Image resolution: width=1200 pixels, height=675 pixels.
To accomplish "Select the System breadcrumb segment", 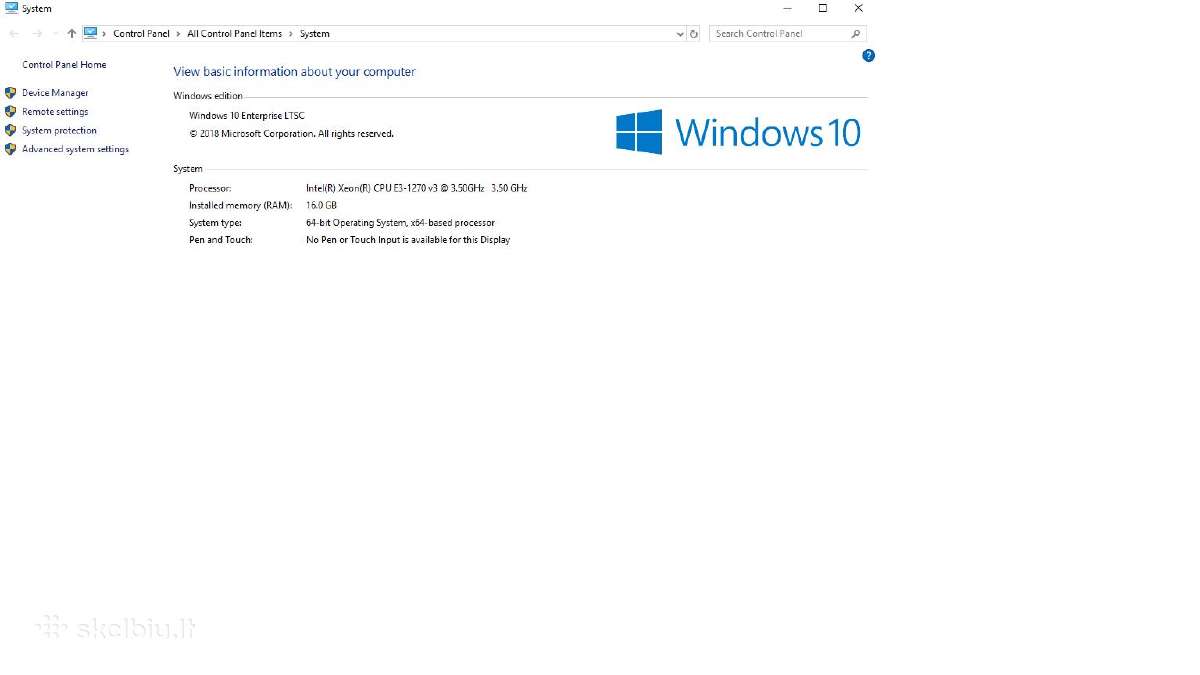I will pos(315,34).
